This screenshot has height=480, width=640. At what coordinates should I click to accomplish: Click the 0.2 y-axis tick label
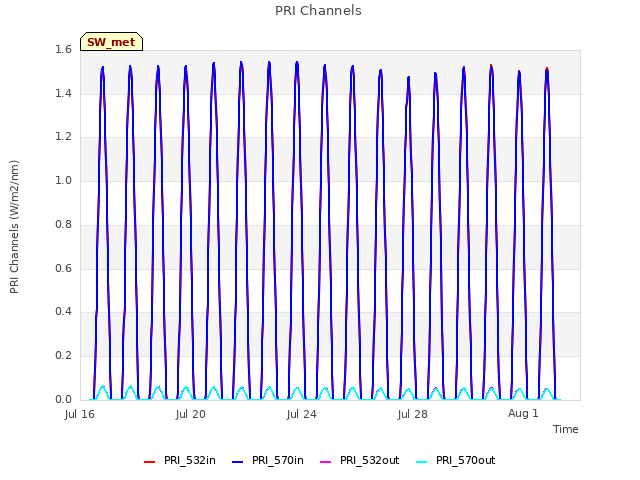tap(63, 356)
